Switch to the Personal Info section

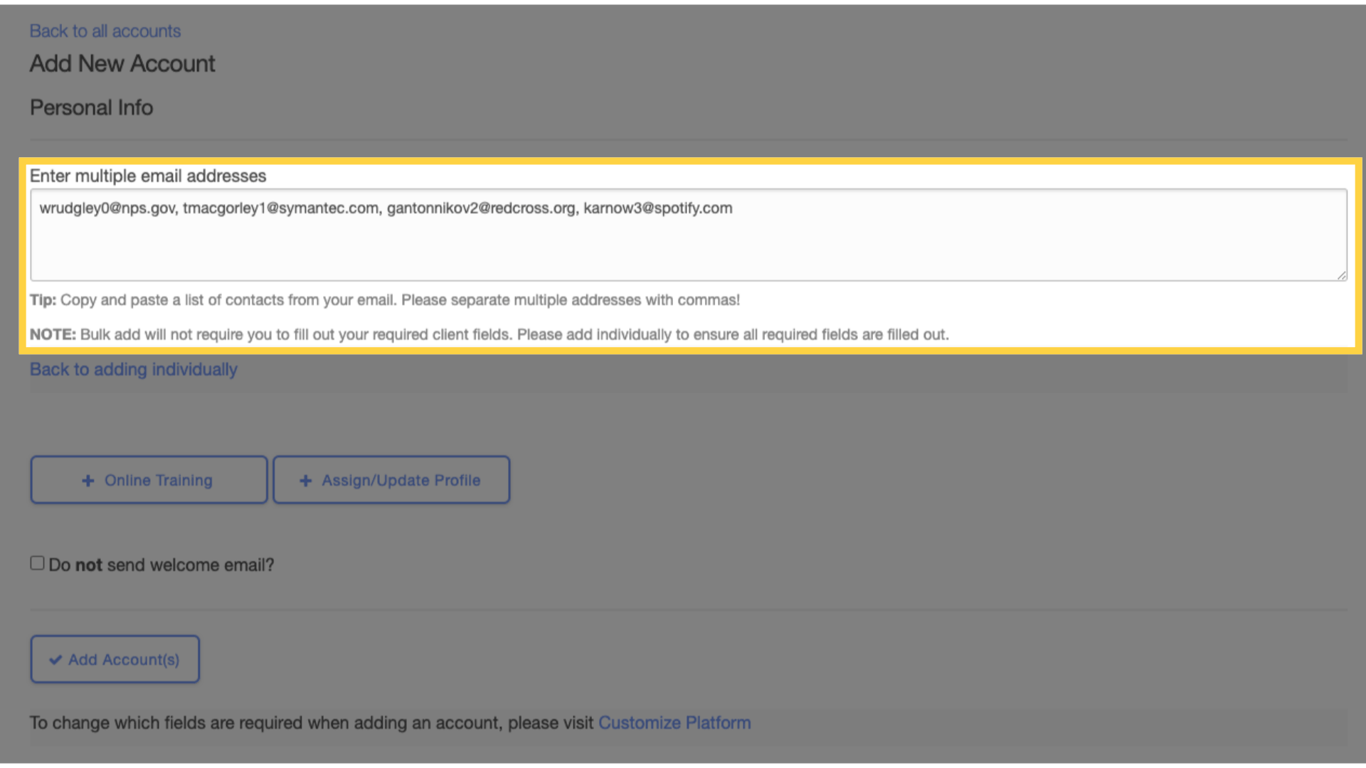coord(91,107)
